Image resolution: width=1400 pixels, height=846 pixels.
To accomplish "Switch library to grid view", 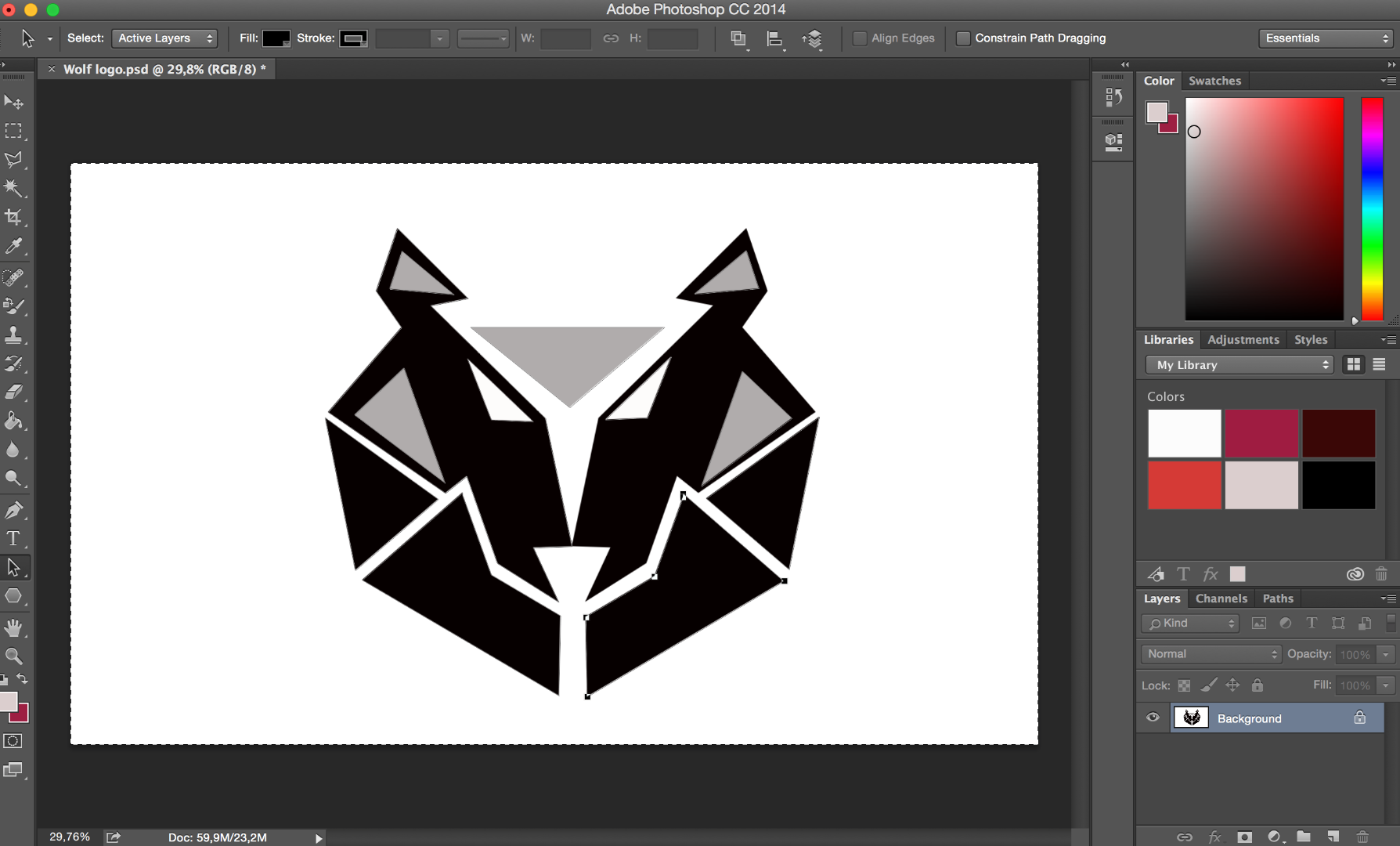I will (1353, 365).
